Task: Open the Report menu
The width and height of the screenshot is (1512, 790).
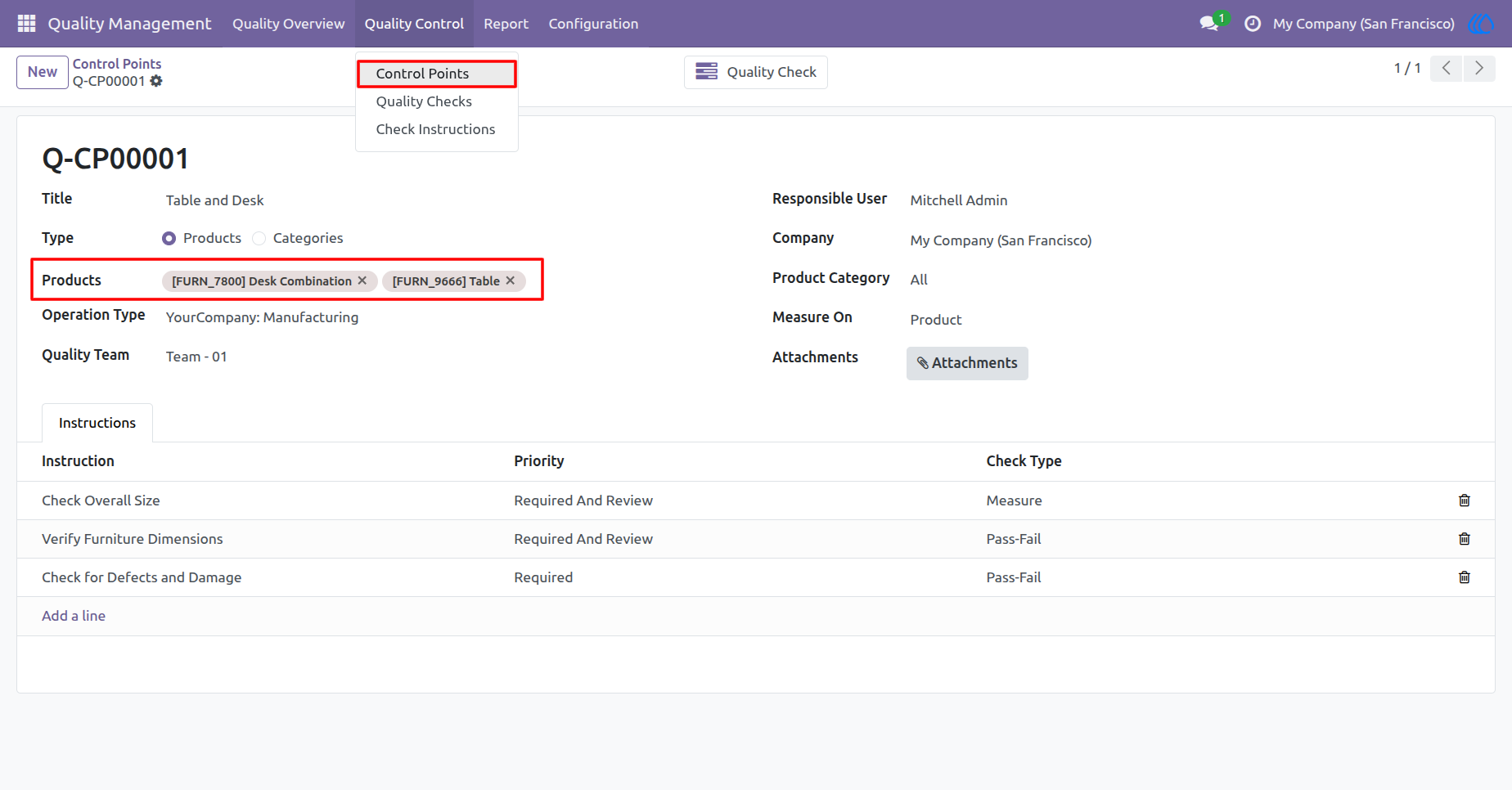Action: tap(506, 24)
